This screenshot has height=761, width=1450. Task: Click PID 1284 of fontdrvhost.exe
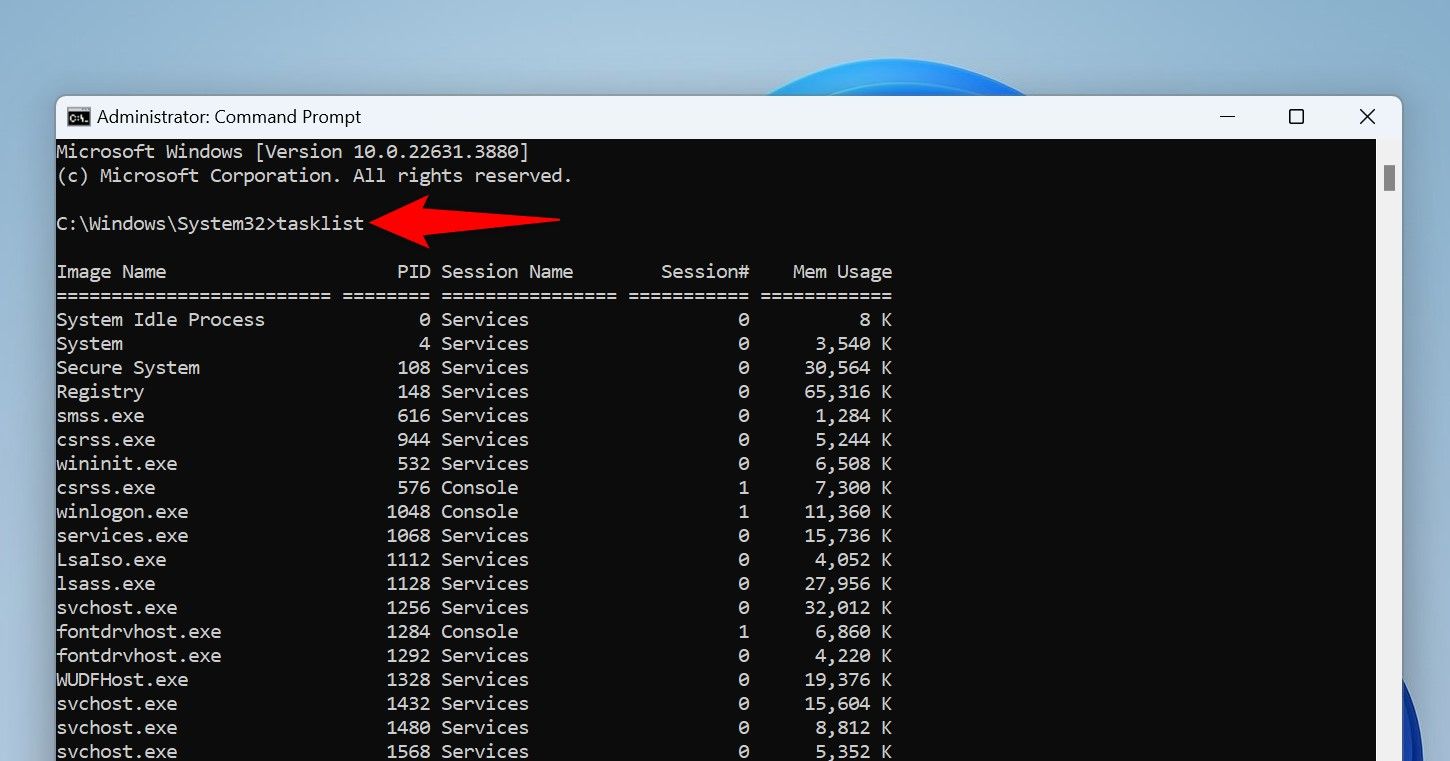click(408, 632)
